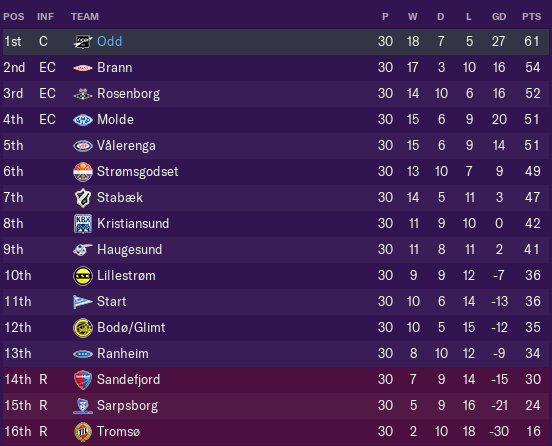
Task: Click the Sarpsborg team name
Action: point(127,406)
